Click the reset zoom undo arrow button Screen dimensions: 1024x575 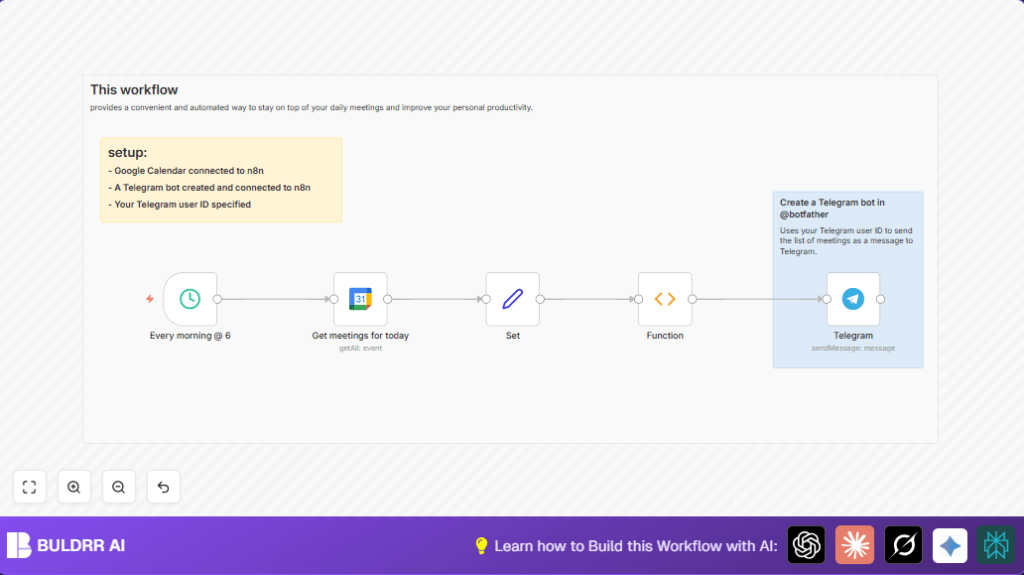163,487
